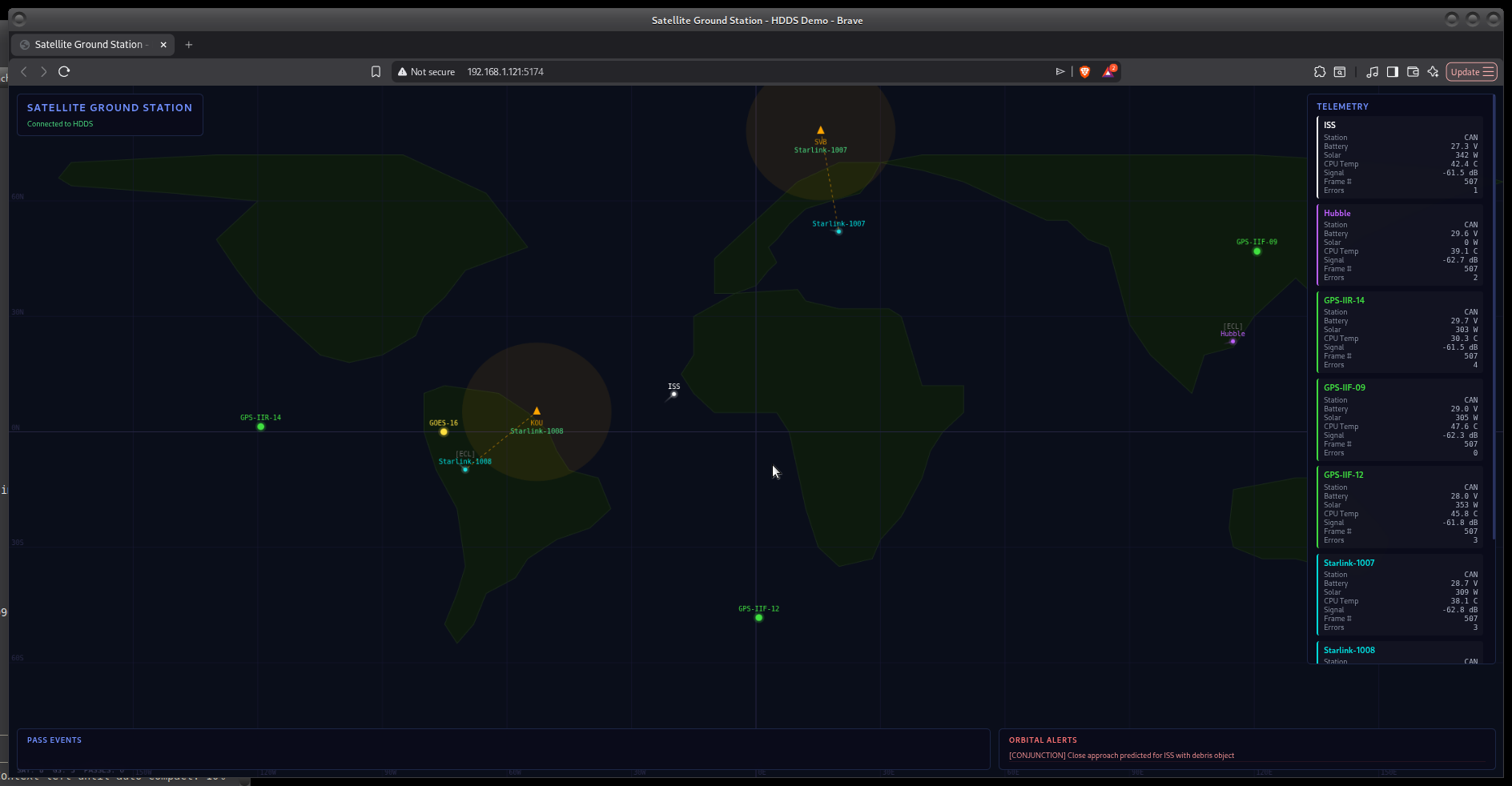This screenshot has width=1512, height=786.
Task: Open the Brave Shields lion icon
Action: point(1084,72)
